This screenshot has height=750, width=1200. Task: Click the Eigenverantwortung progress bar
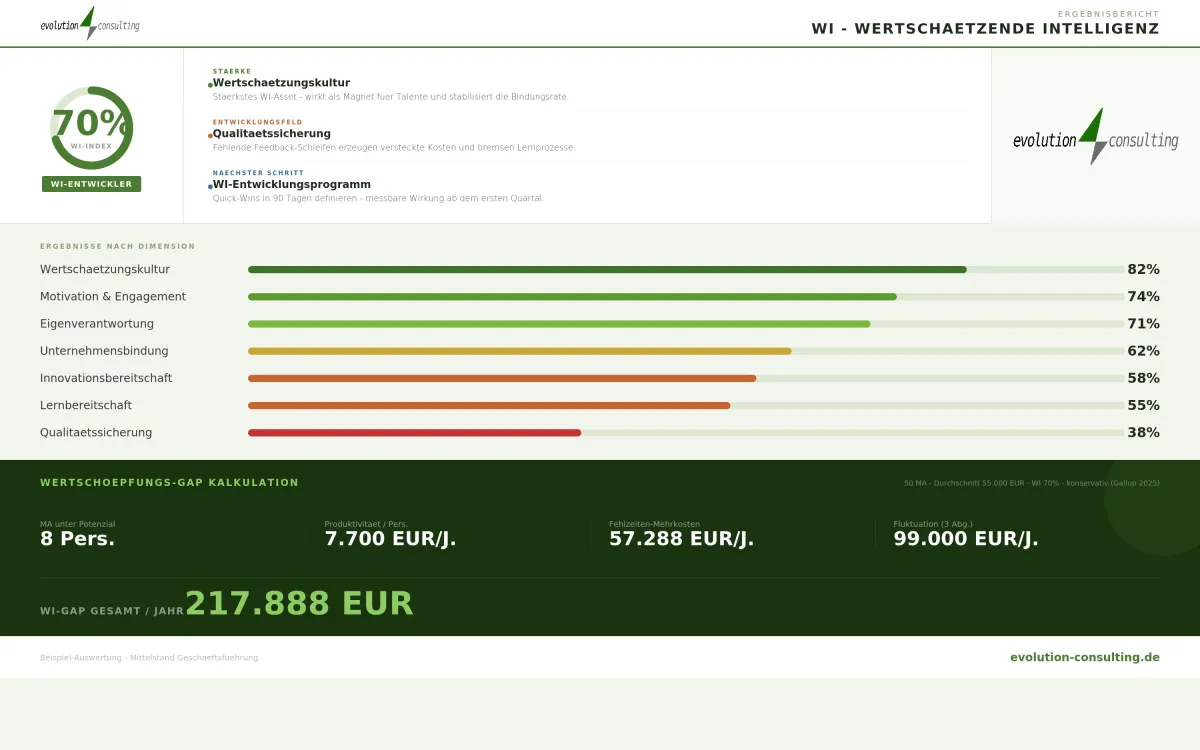point(686,324)
